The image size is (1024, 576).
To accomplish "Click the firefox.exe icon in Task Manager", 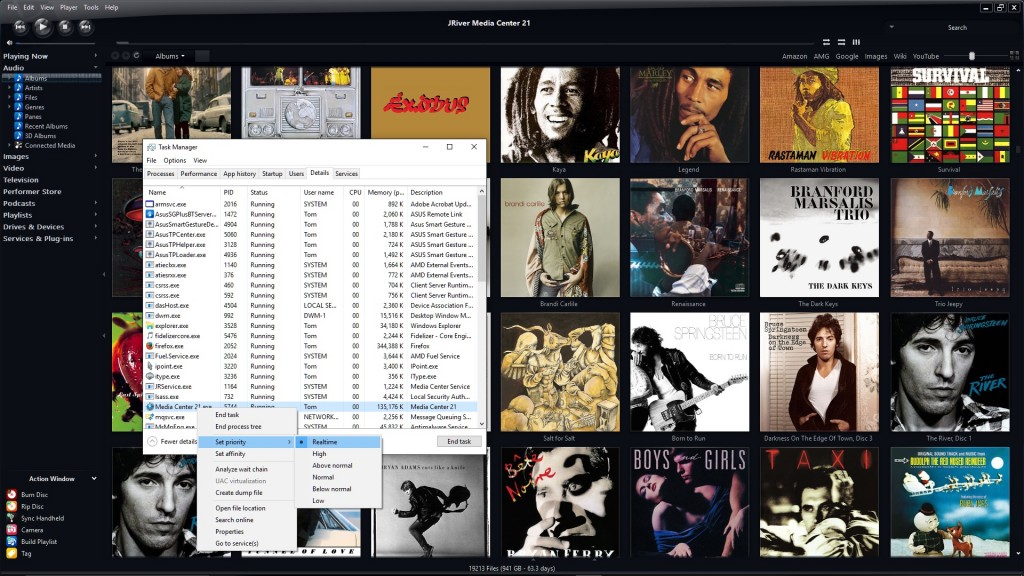I will click(150, 345).
